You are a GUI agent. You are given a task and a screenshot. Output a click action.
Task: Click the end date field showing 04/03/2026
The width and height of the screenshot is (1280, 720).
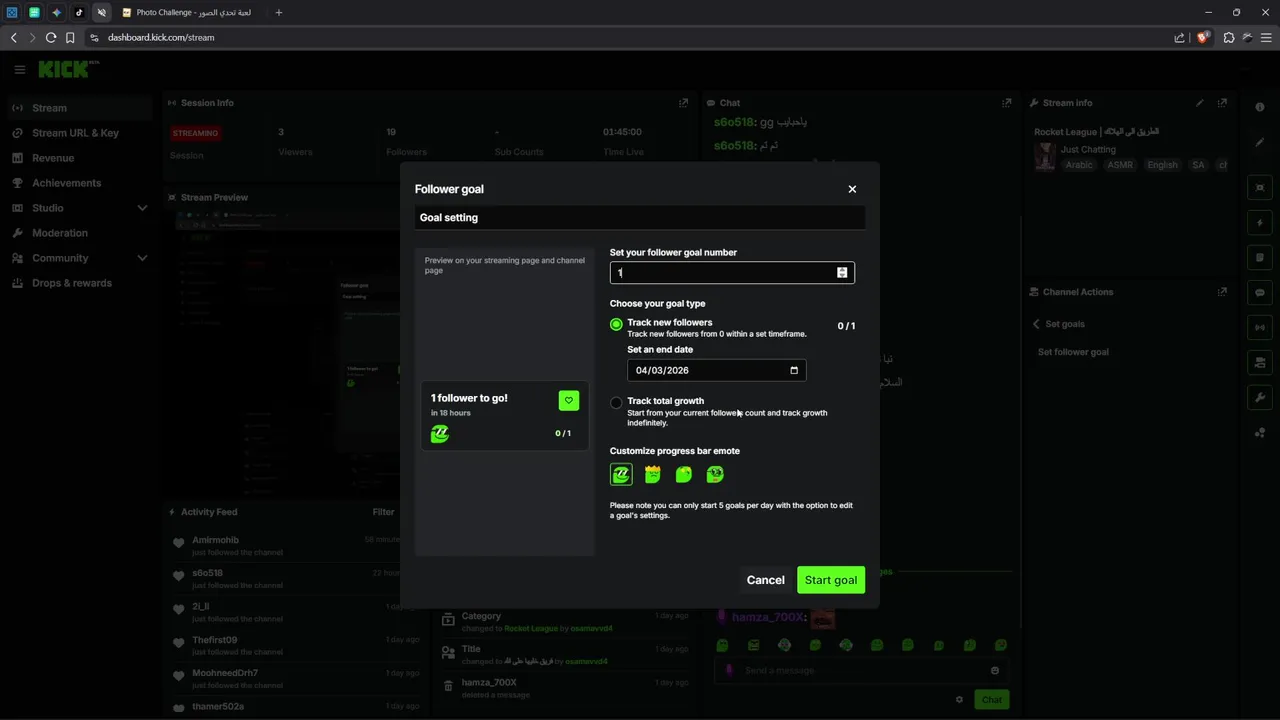tap(716, 370)
